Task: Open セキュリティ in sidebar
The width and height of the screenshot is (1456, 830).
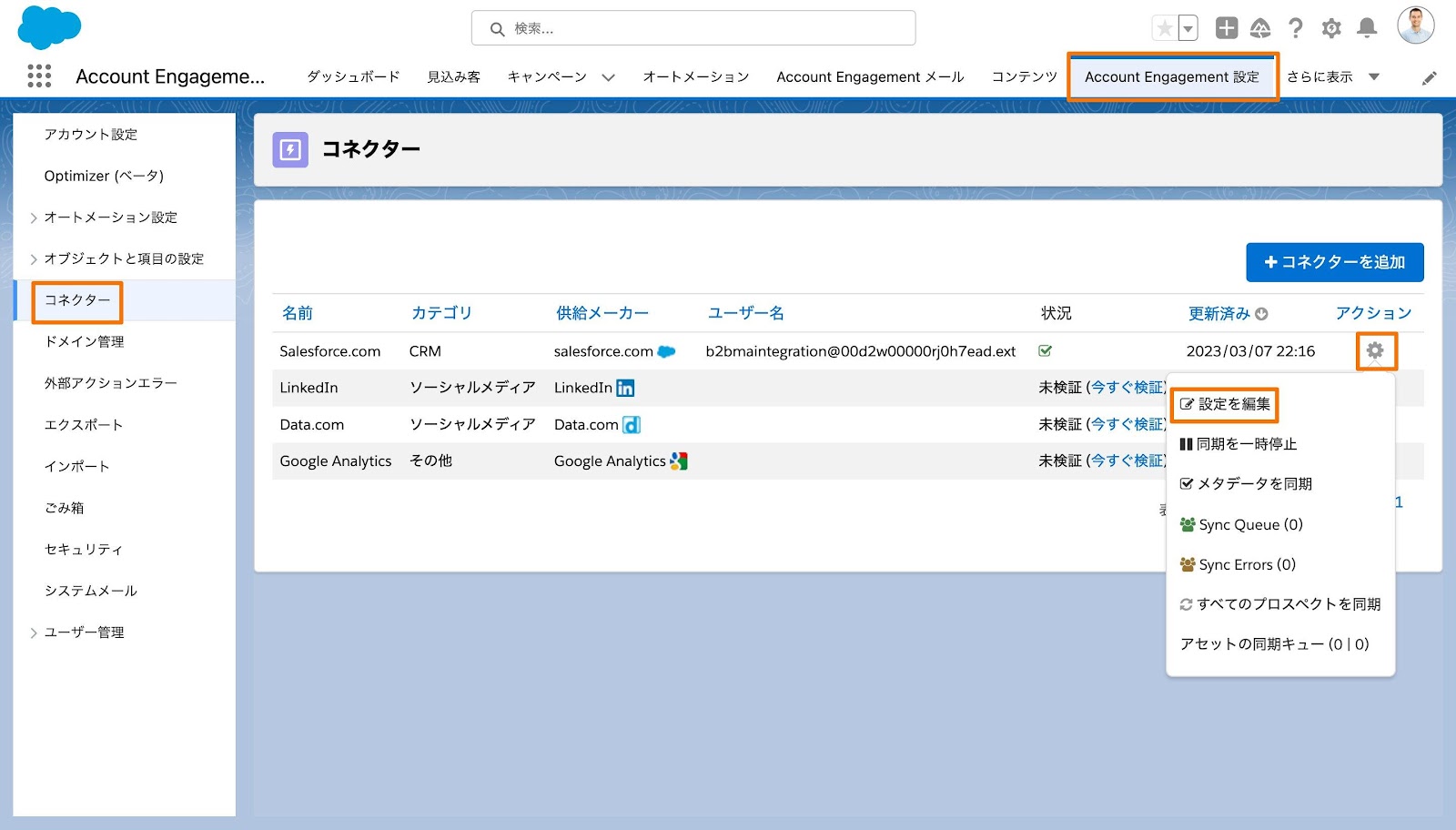Action: [84, 550]
